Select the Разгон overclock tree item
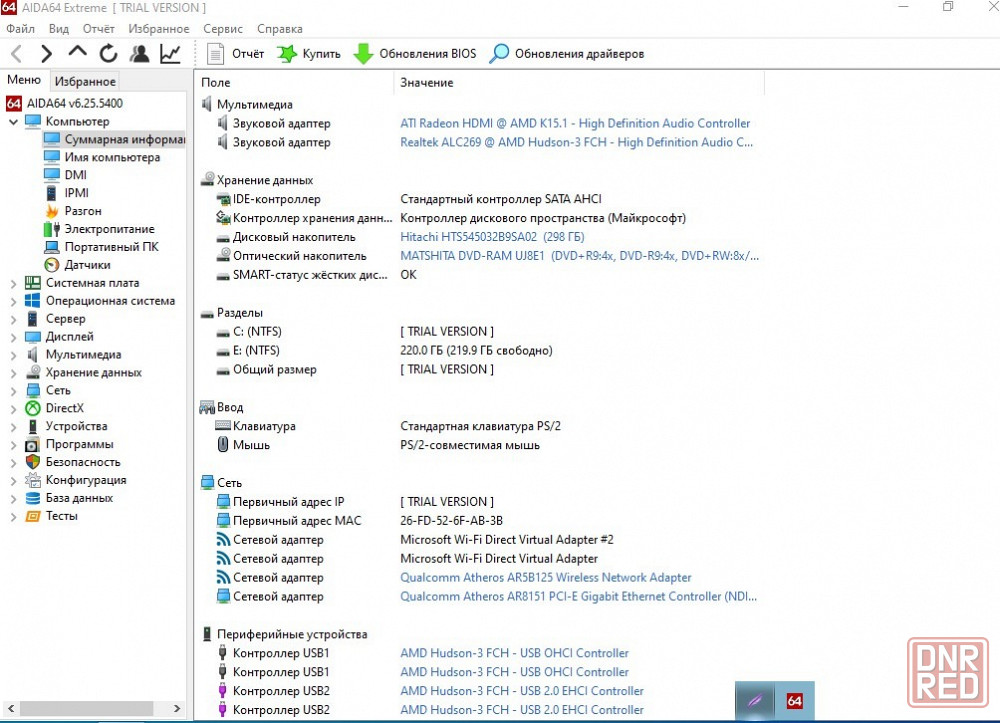The image size is (1000, 723). 83,211
